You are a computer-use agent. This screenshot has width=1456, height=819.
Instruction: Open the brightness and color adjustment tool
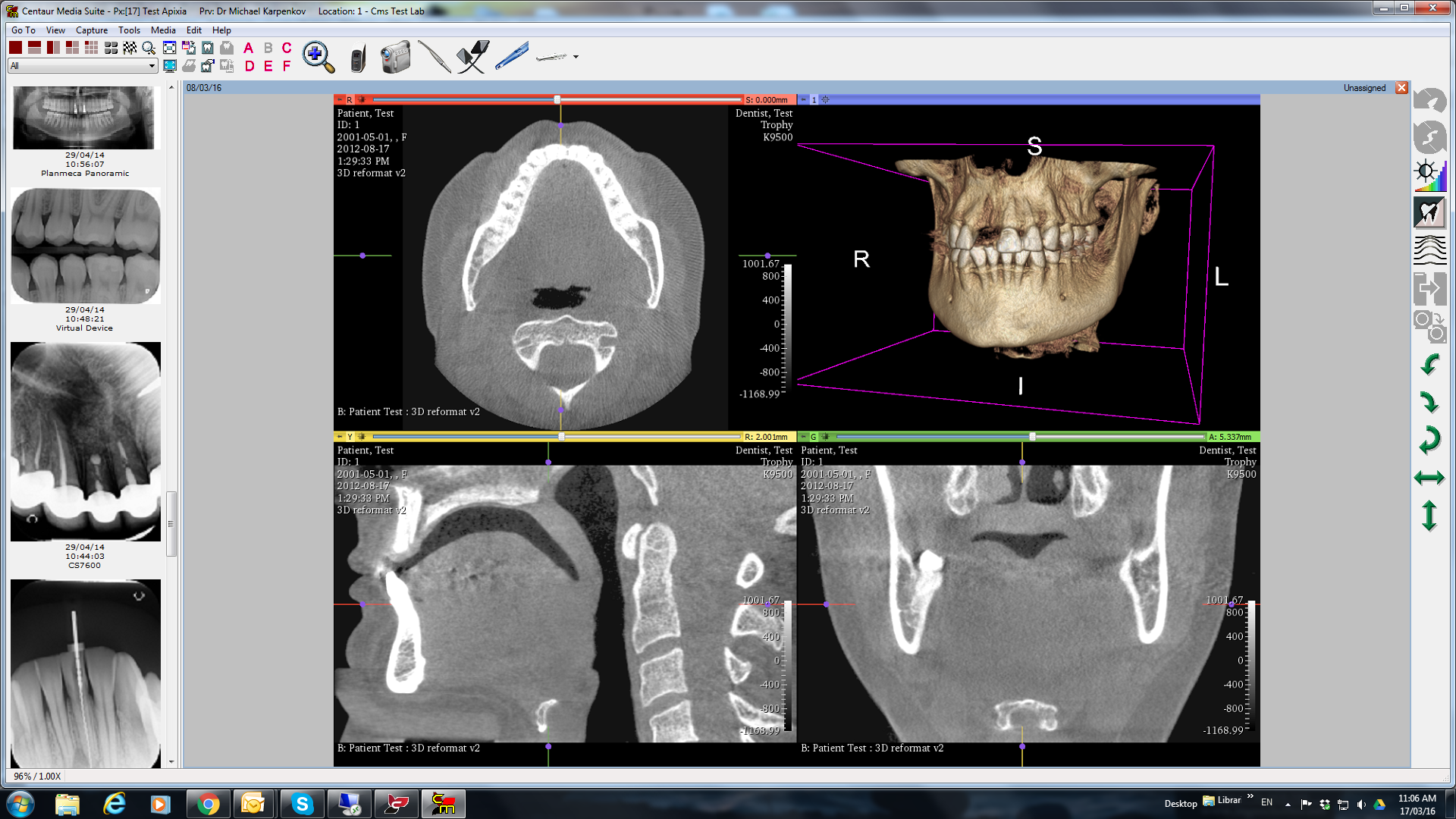point(1429,174)
